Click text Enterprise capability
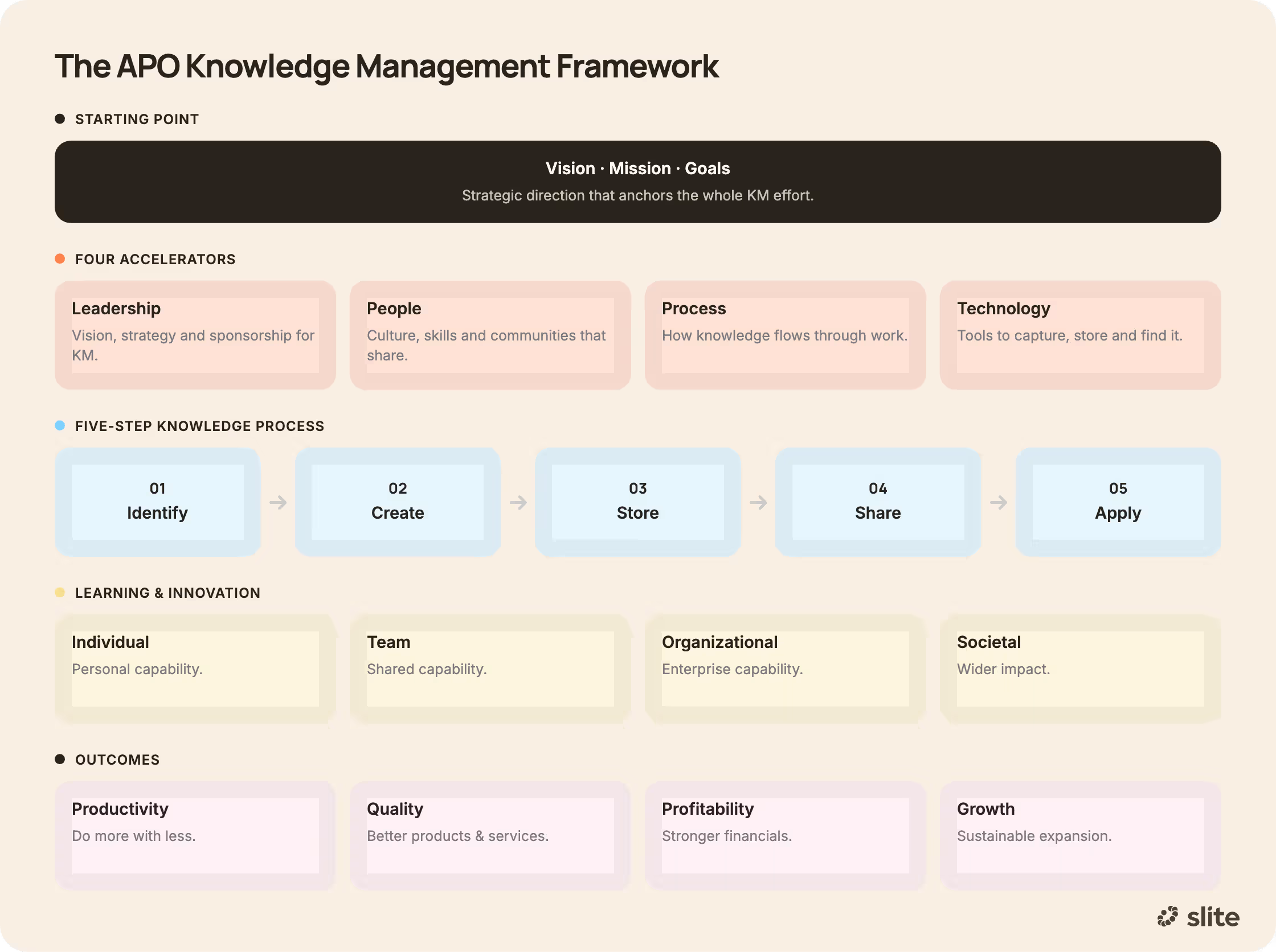 coord(732,669)
